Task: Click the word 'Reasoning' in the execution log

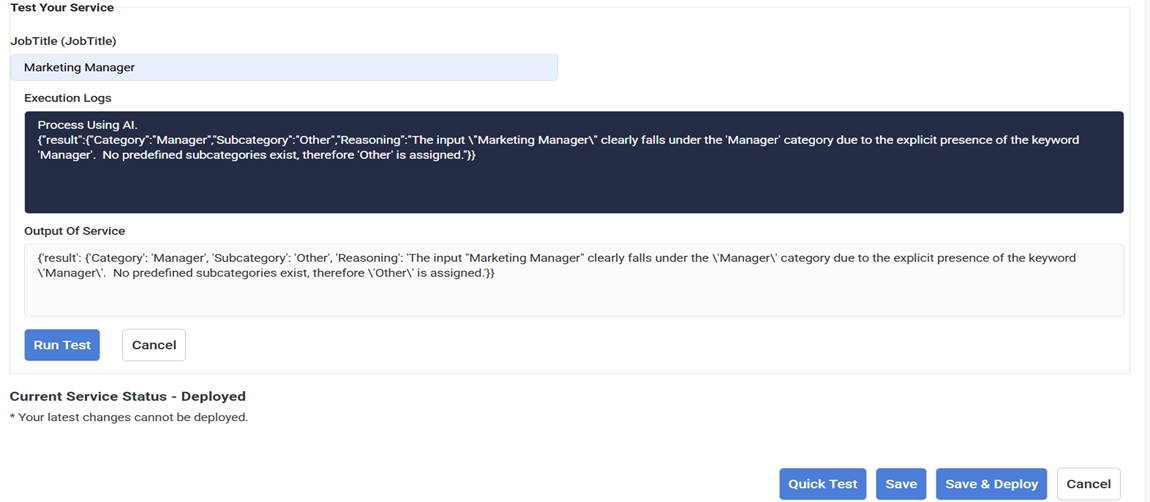Action: pos(369,140)
